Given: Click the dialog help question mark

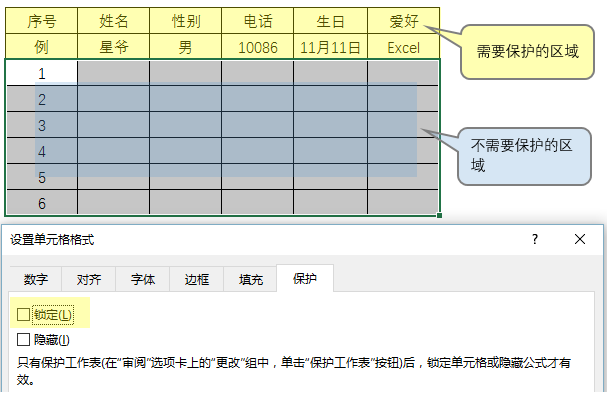Looking at the screenshot, I should (x=535, y=239).
